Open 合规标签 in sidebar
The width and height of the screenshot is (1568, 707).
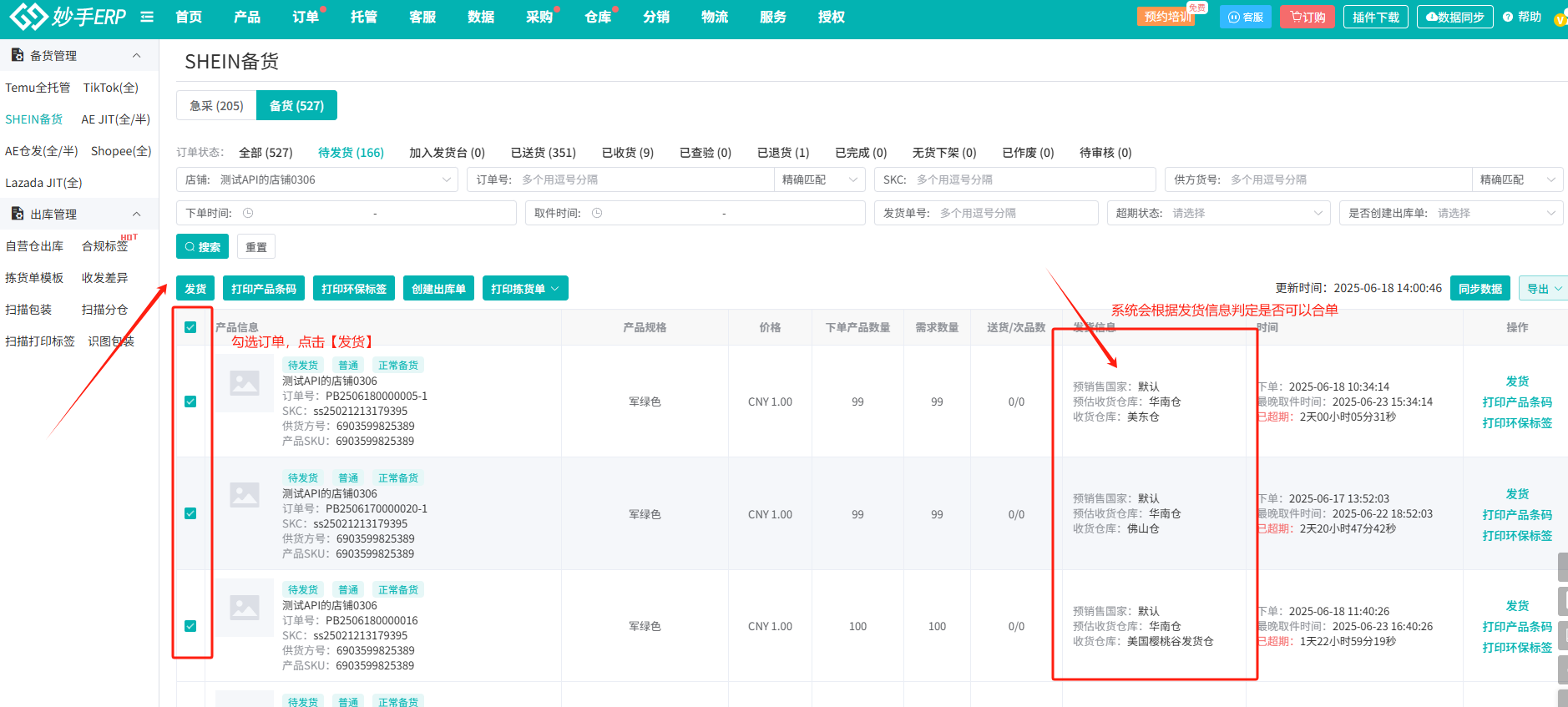pos(105,246)
